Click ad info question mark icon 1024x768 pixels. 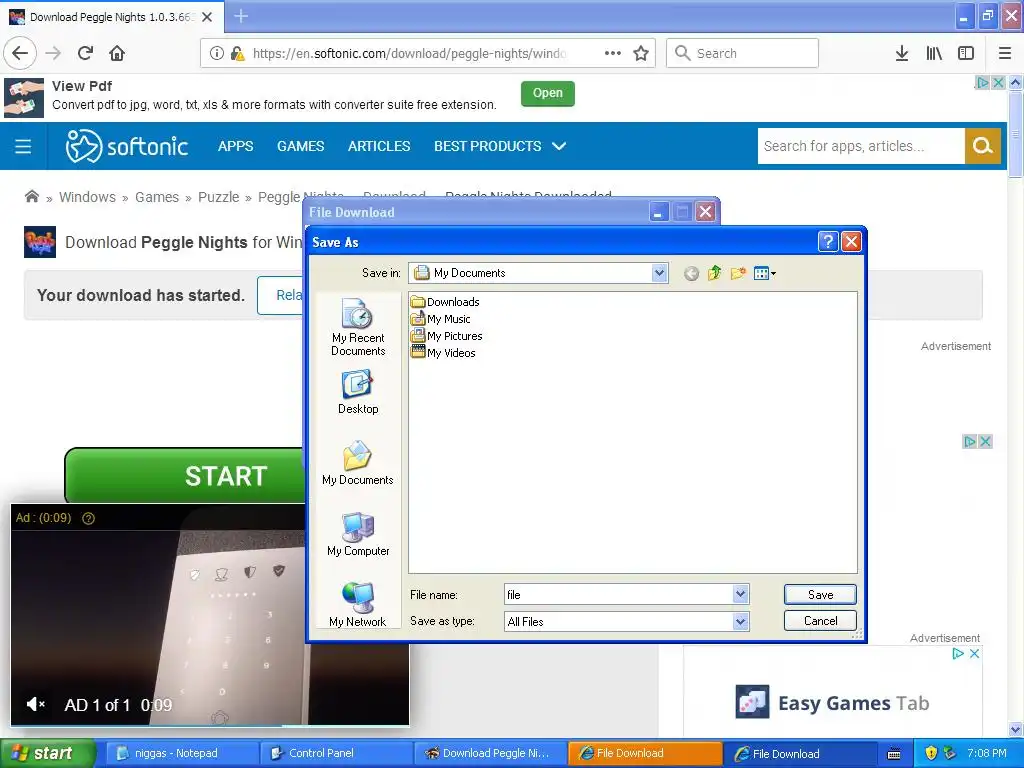(x=88, y=518)
